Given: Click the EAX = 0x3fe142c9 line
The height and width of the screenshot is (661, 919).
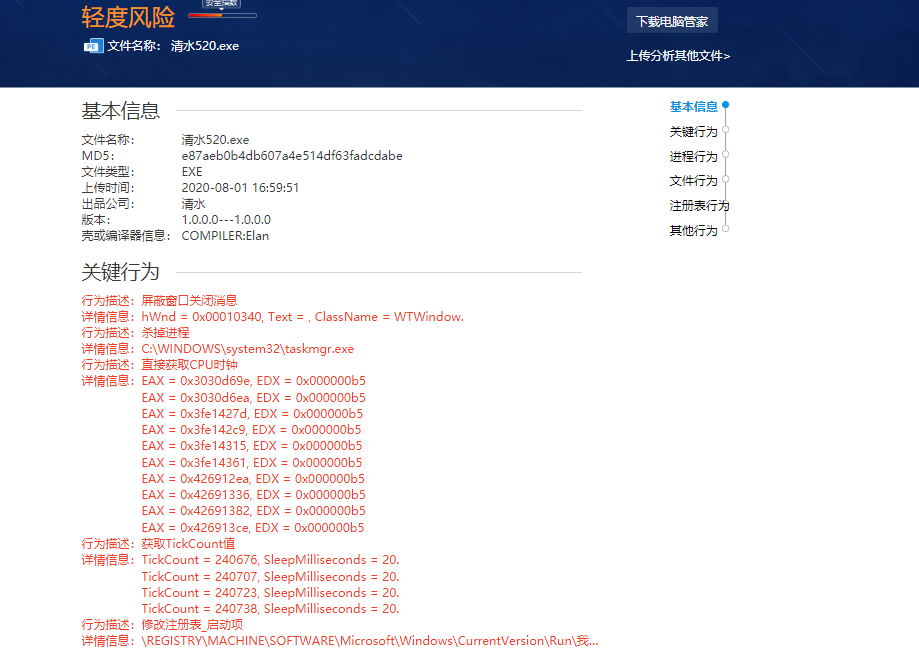Looking at the screenshot, I should pos(251,430).
